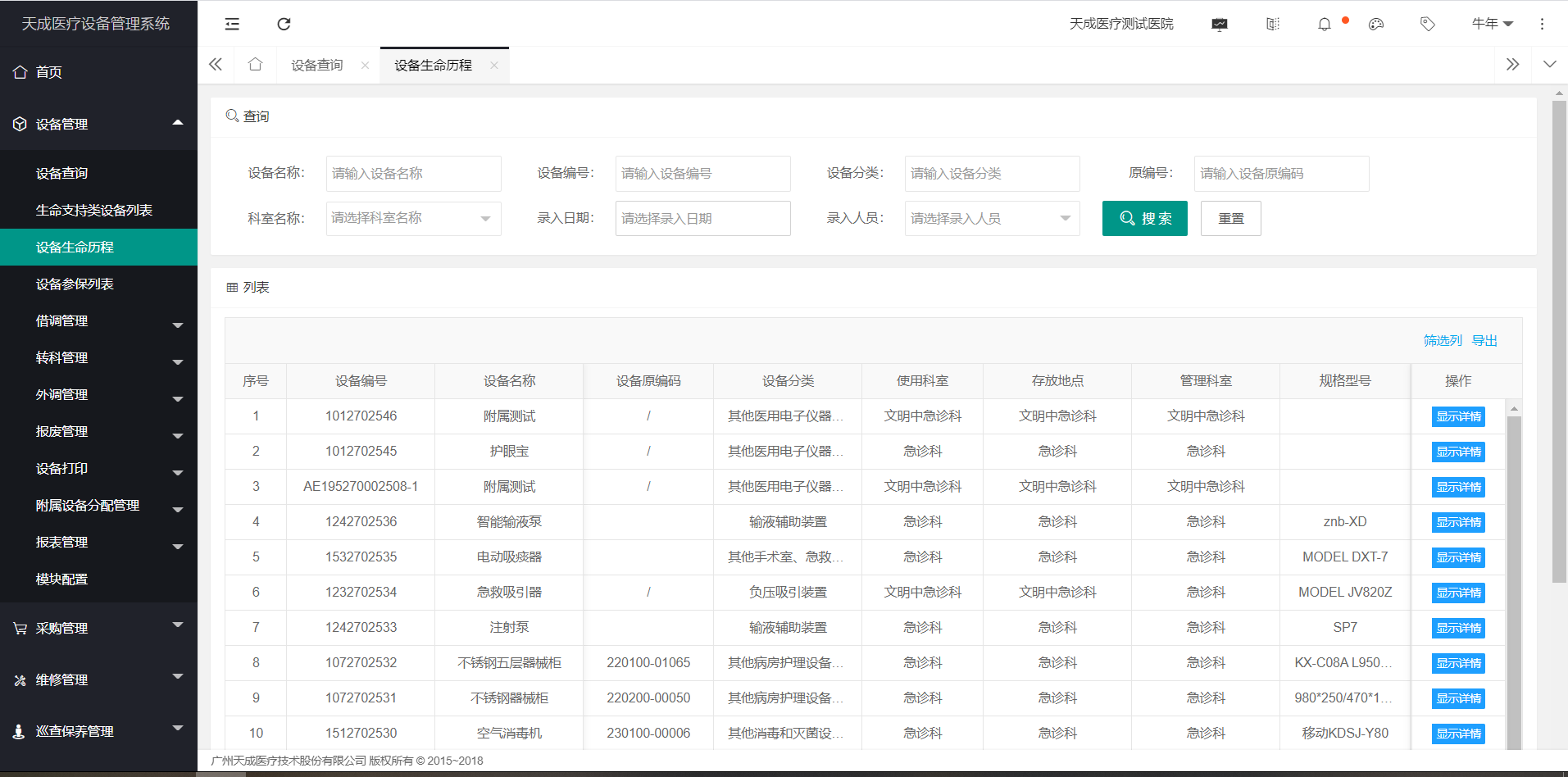Open 模块配置 sidebar item
Viewport: 1568px width, 777px height.
tap(98, 579)
